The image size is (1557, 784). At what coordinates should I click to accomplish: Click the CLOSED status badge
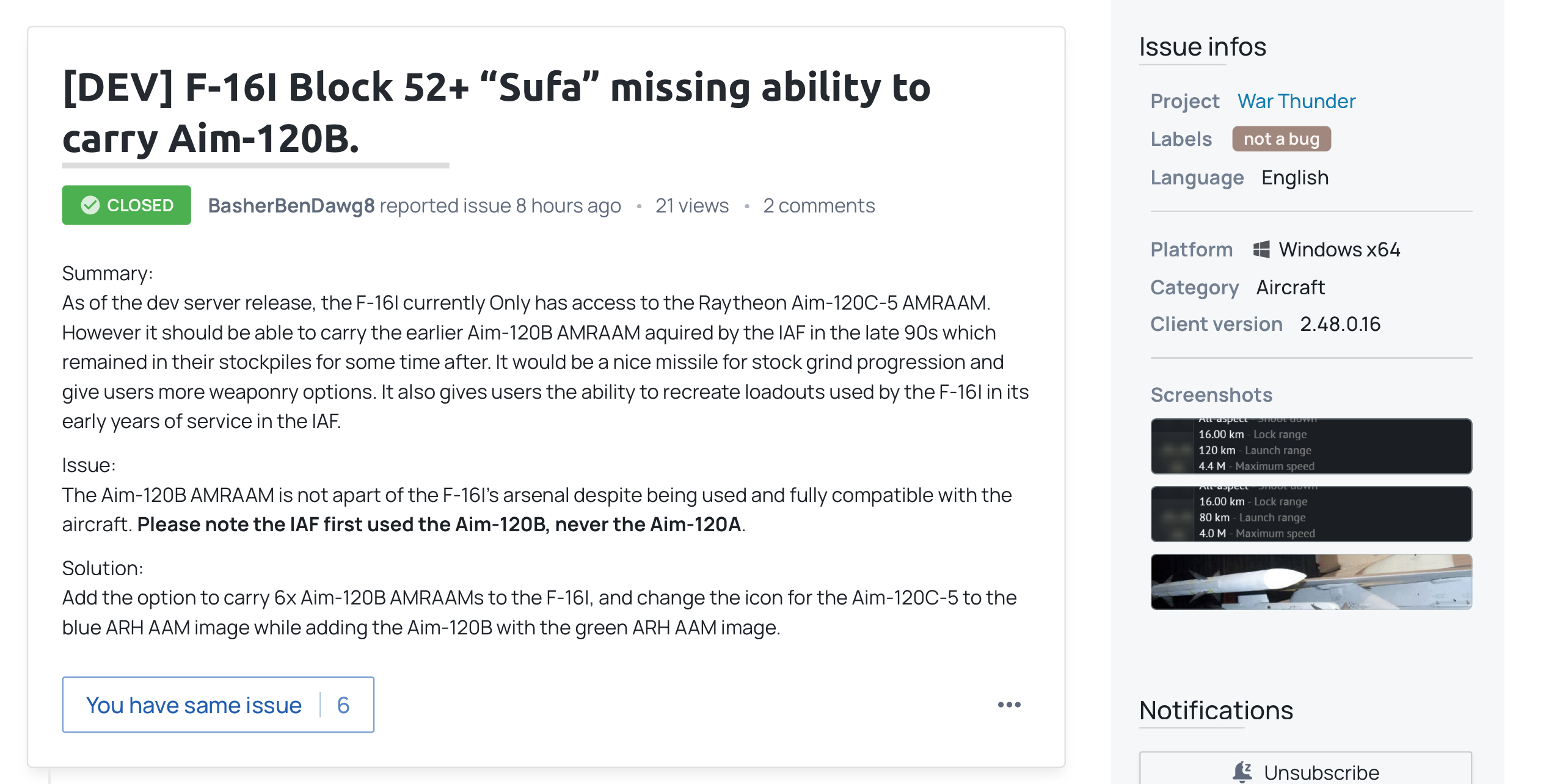(126, 205)
